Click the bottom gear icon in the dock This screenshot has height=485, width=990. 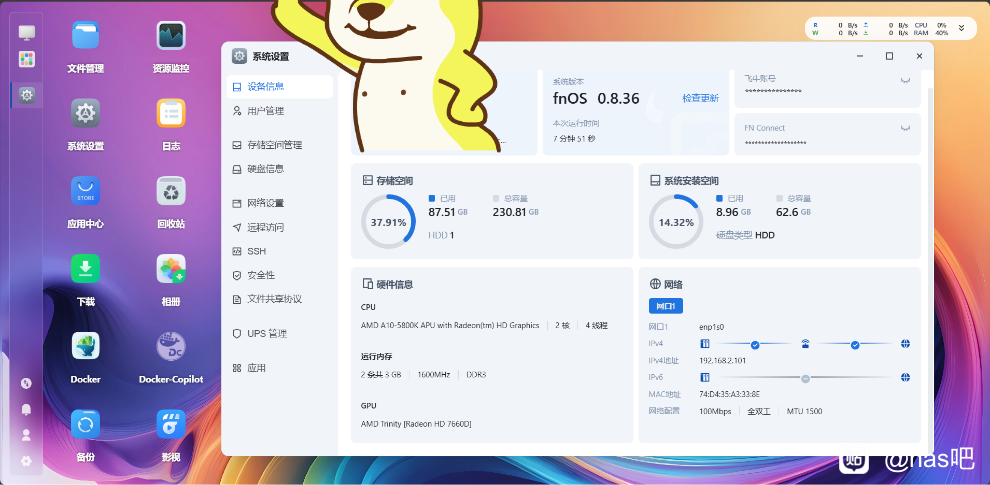pyautogui.click(x=26, y=461)
